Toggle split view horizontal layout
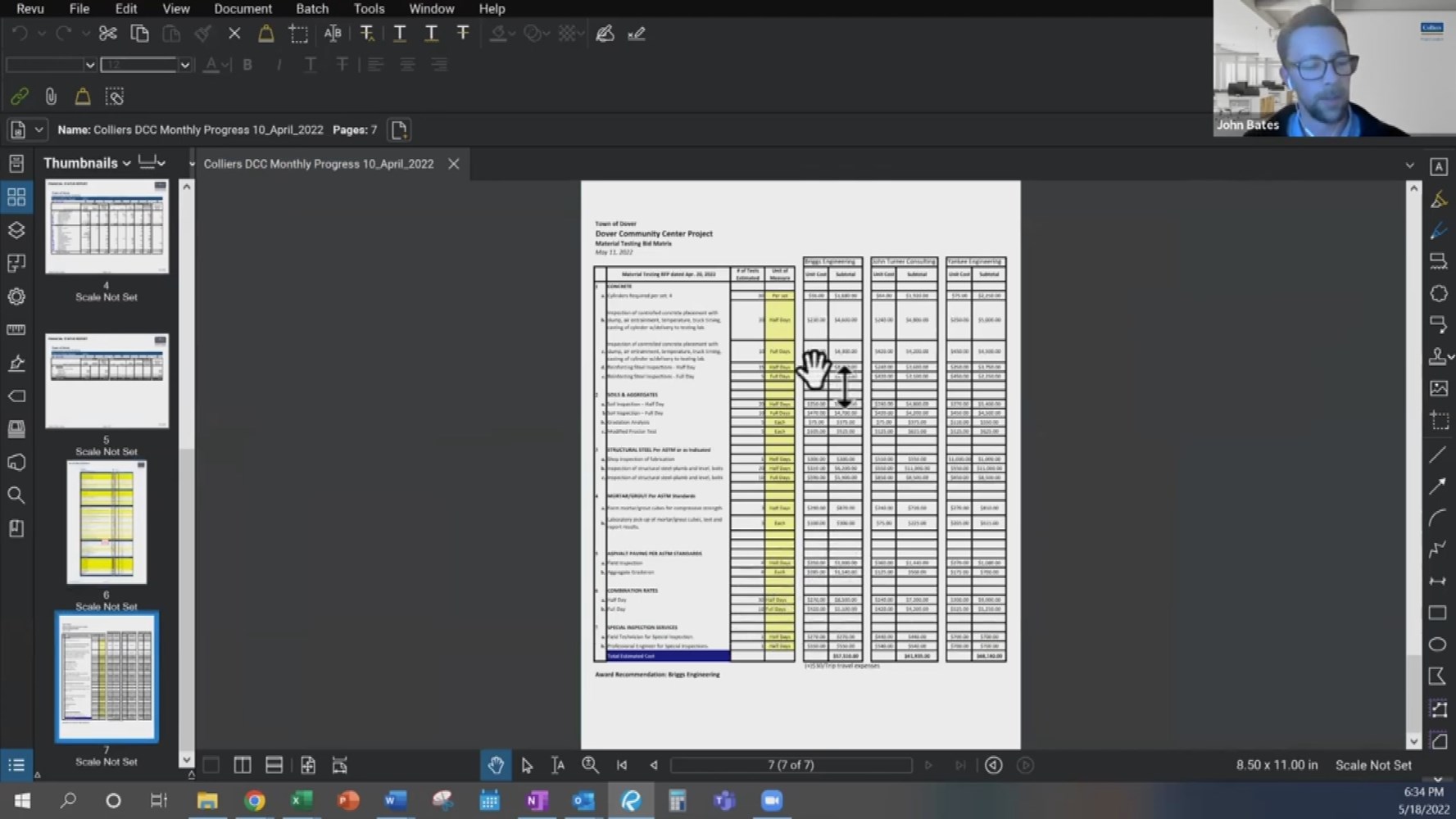 274,765
